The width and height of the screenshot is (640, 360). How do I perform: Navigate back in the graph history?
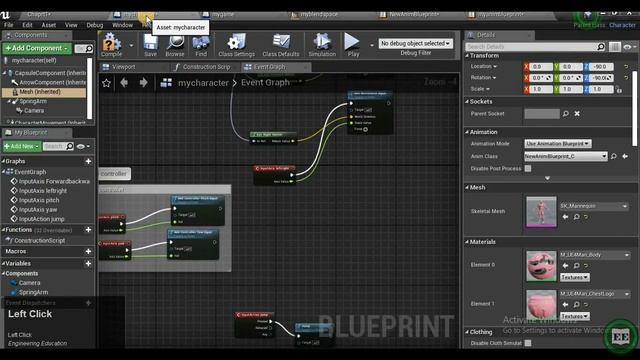point(124,83)
